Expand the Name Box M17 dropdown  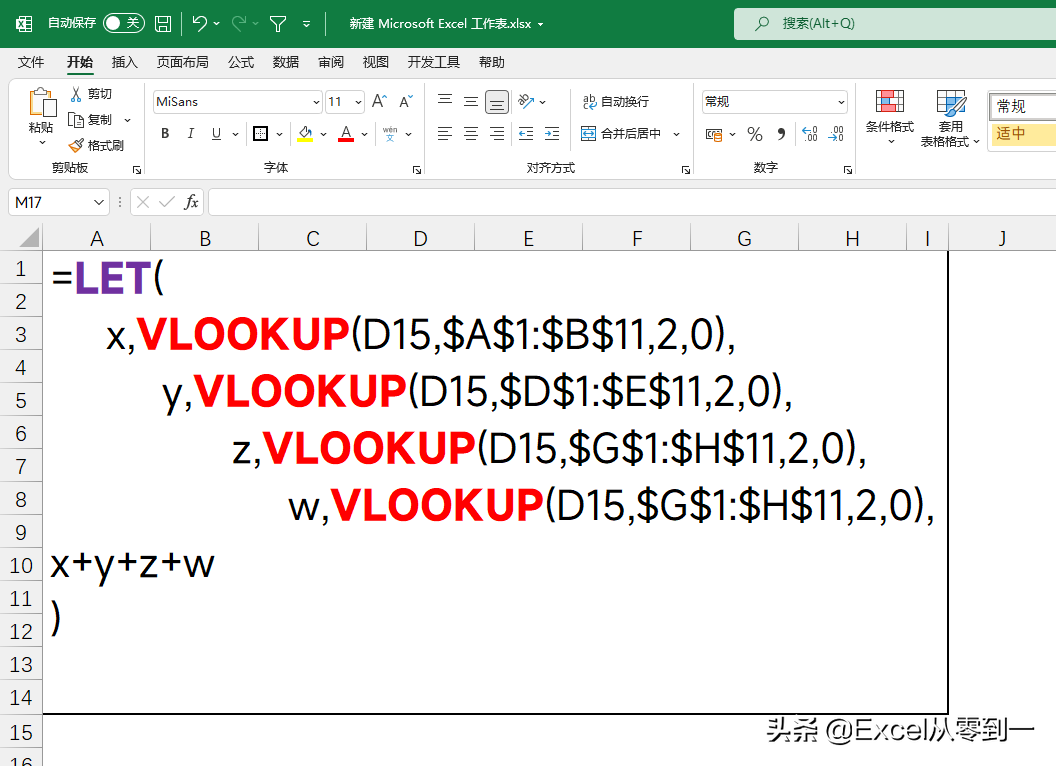(99, 202)
